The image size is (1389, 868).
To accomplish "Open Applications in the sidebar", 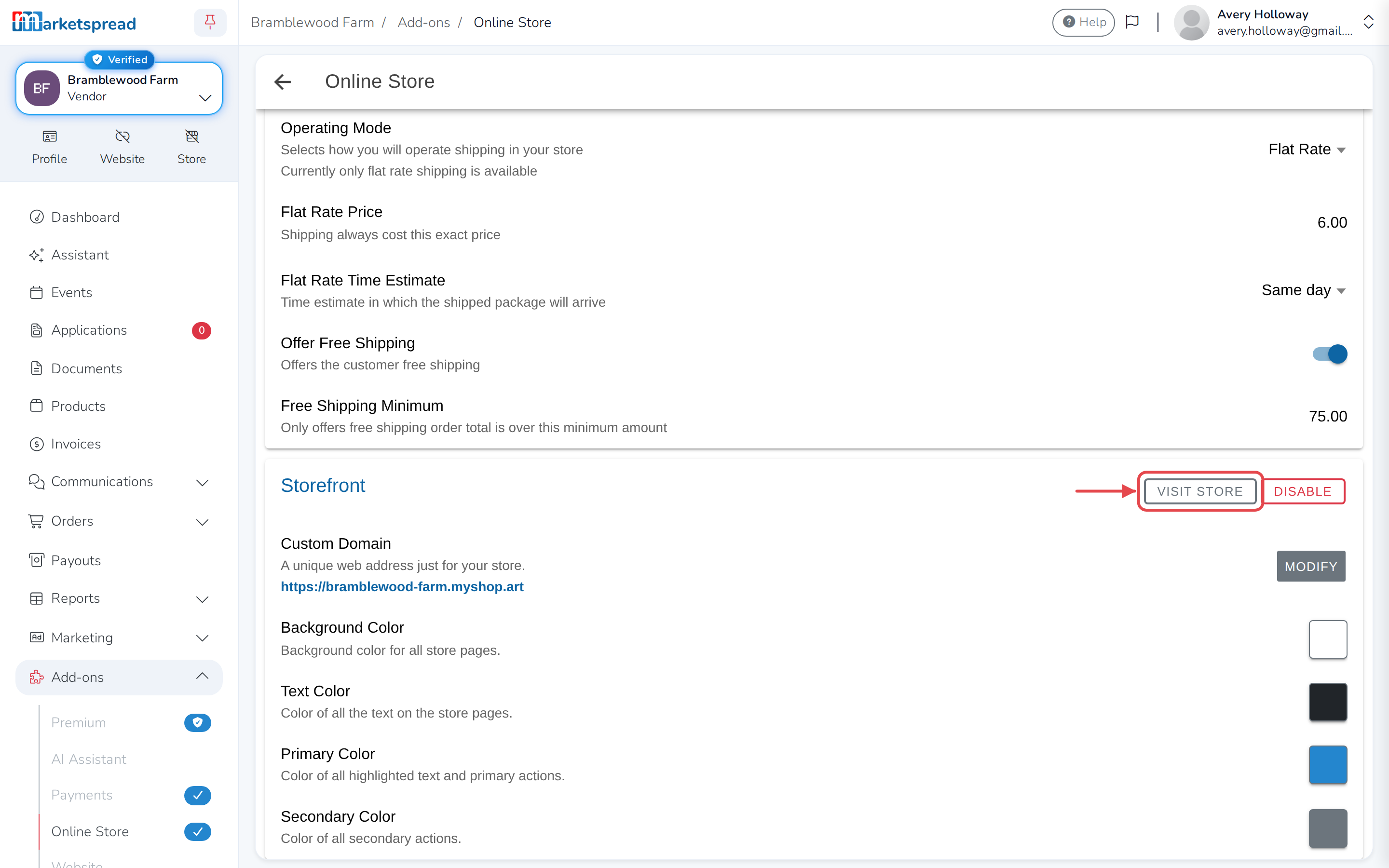I will click(120, 330).
